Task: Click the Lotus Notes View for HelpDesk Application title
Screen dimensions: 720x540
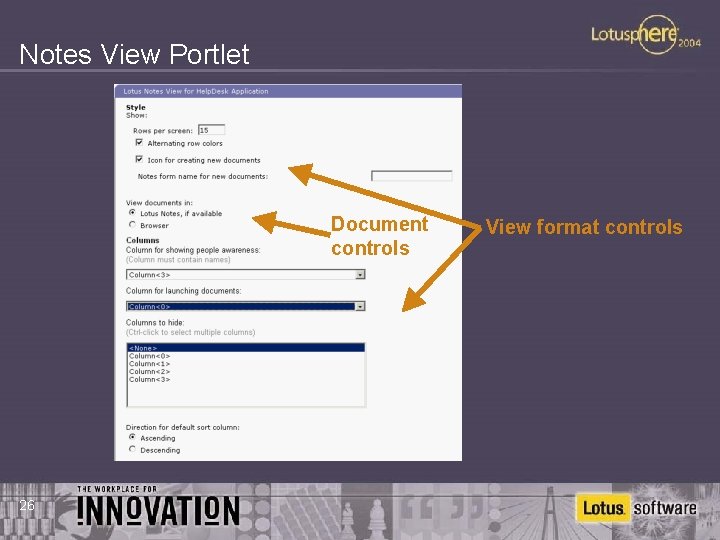Action: [x=196, y=91]
